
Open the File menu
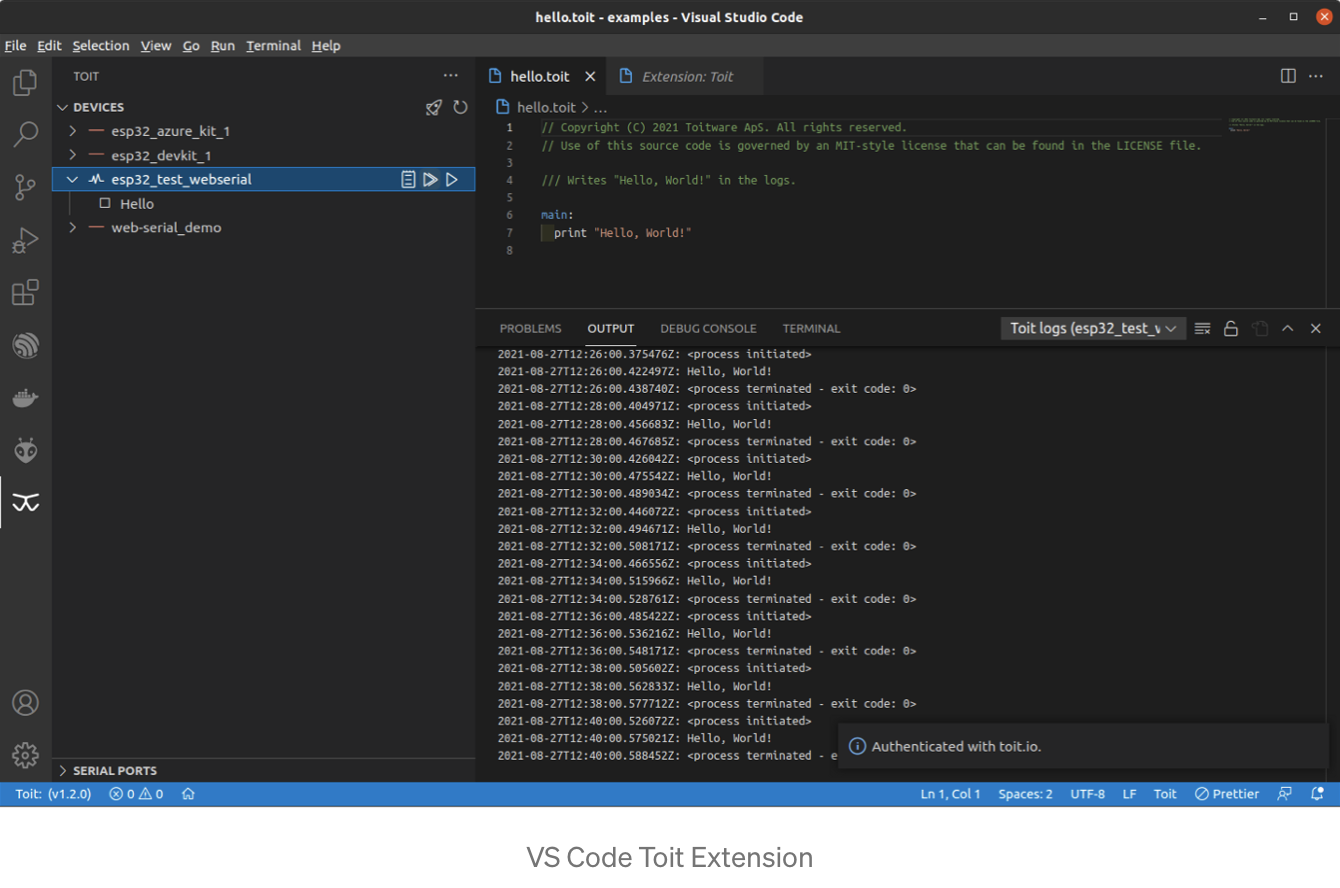[x=15, y=45]
